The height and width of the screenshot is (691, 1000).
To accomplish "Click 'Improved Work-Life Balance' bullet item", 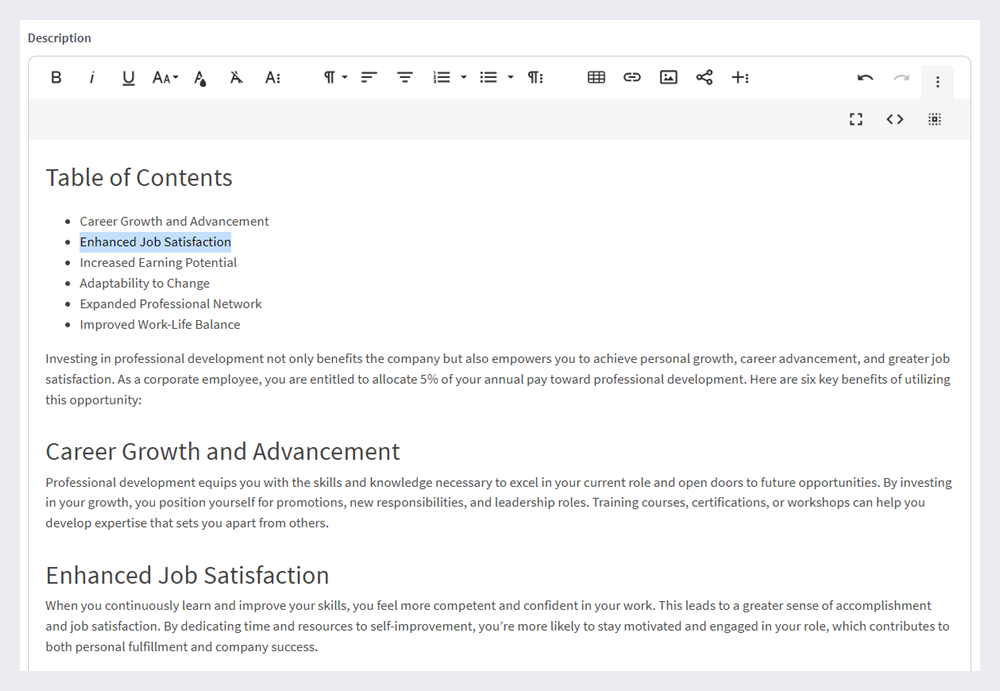I will pyautogui.click(x=159, y=324).
